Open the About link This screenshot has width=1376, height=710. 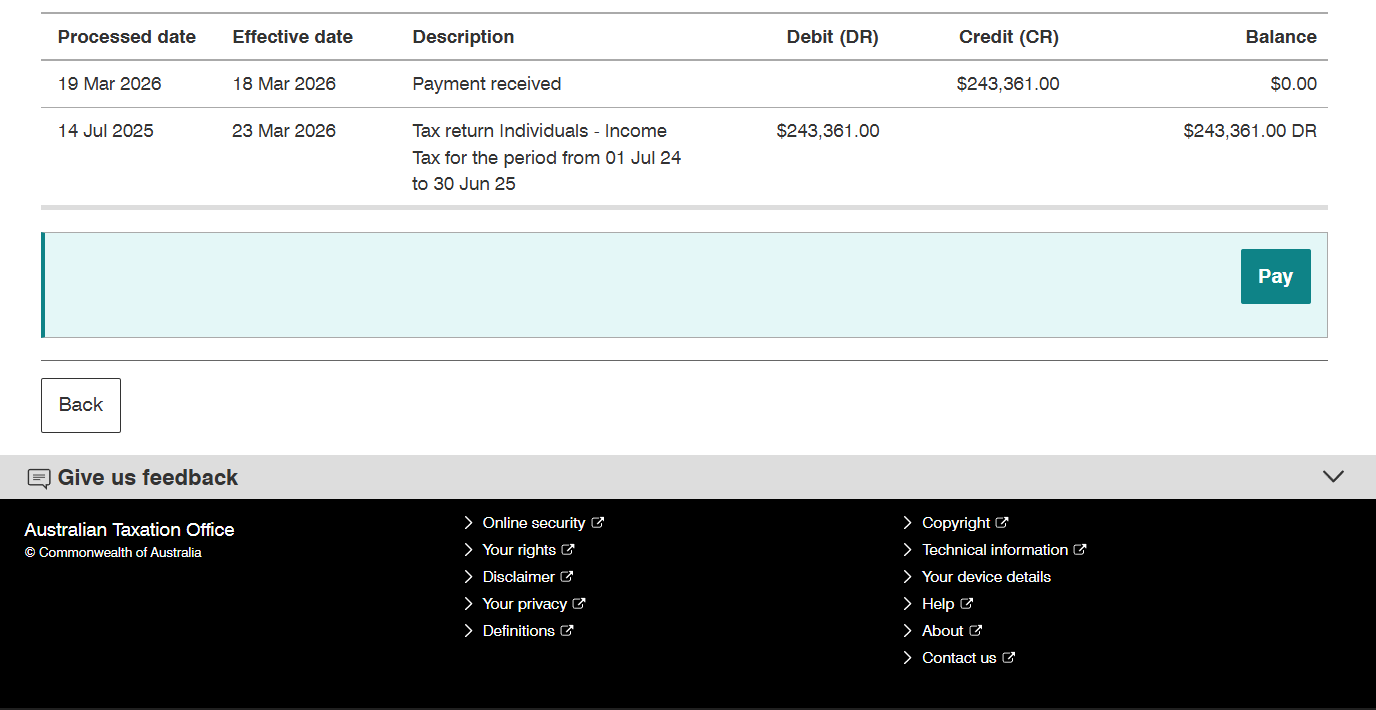(x=943, y=631)
